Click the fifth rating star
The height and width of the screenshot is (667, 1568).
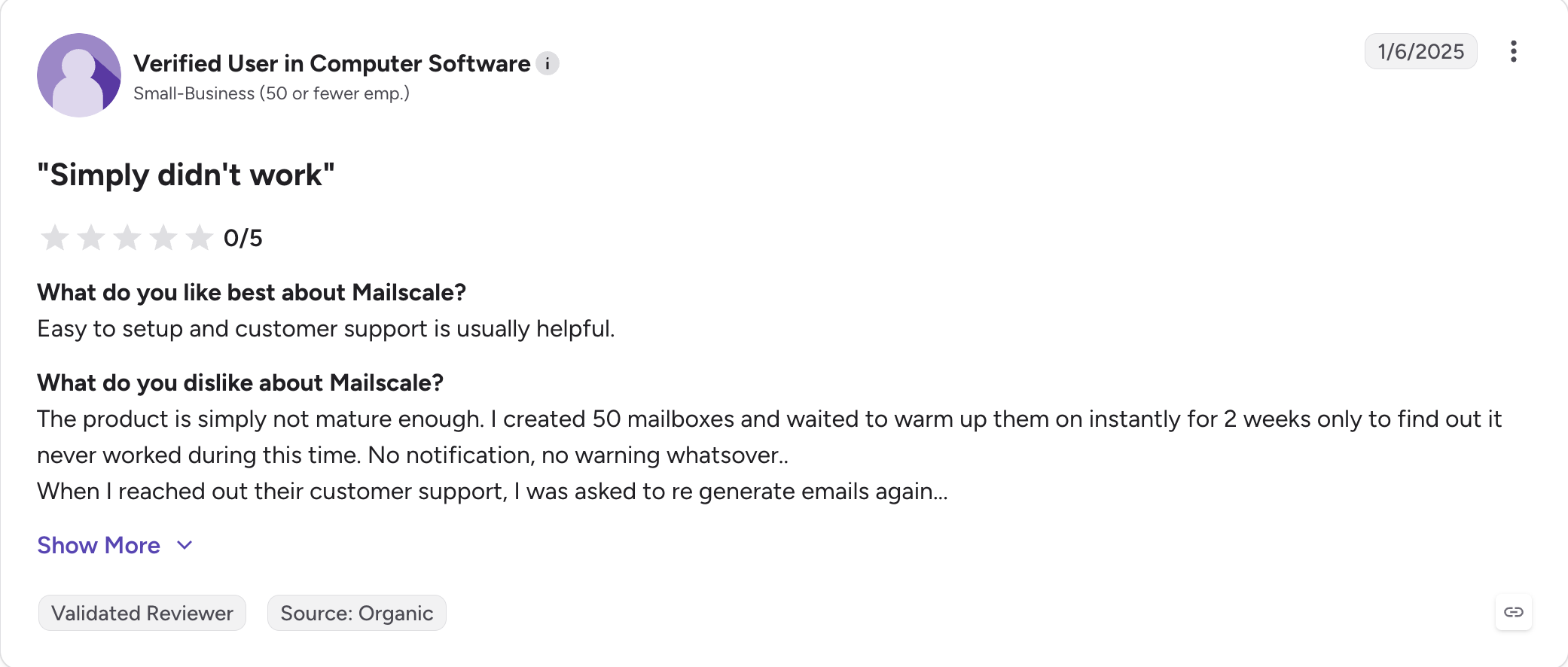200,238
